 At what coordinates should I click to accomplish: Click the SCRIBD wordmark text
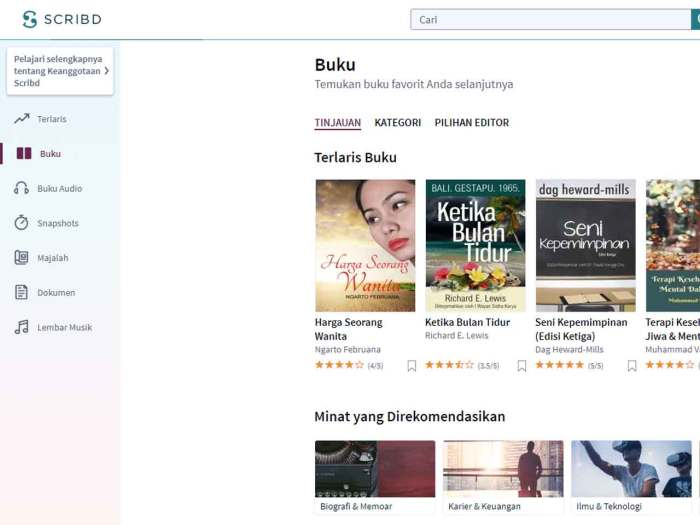73,19
